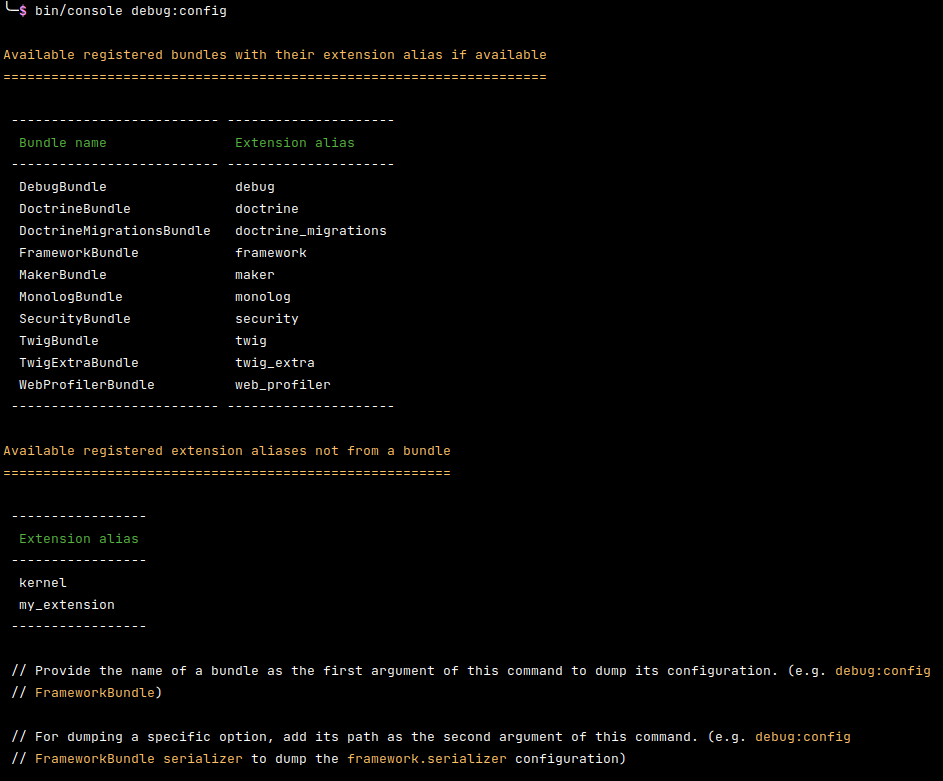Screen dimensions: 943x781
Task: Select the second table's 'Extension alias' header above kernel
Action: (x=79, y=539)
